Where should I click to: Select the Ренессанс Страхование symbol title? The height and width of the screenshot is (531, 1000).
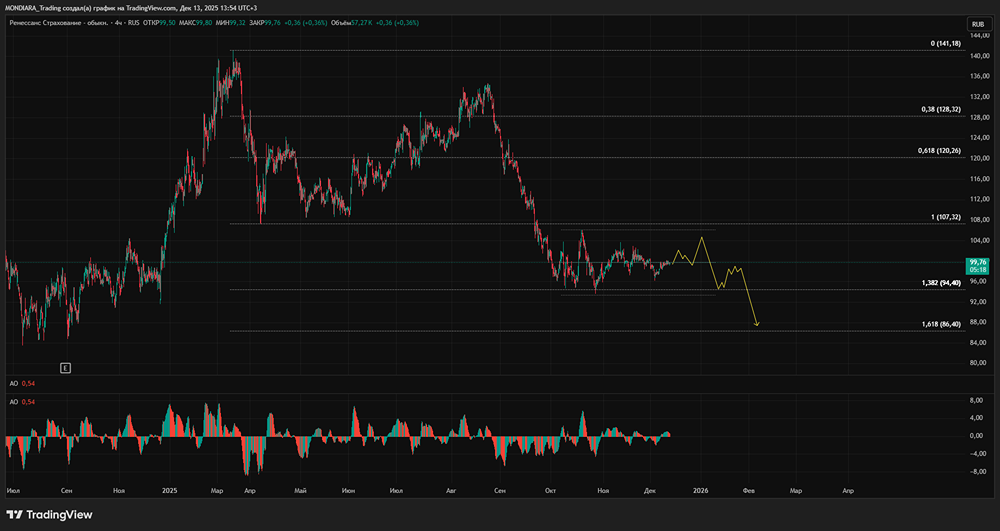pyautogui.click(x=50, y=21)
